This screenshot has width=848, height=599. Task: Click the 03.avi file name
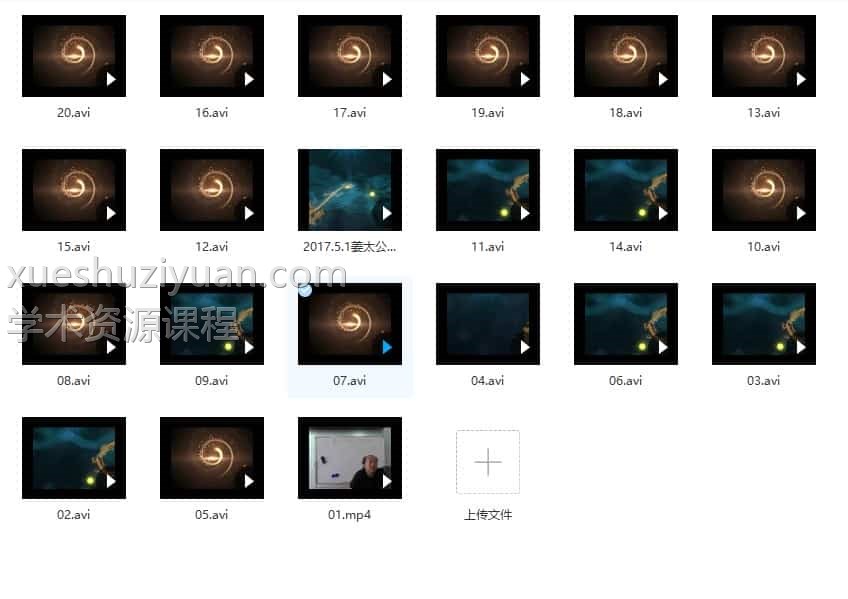pyautogui.click(x=763, y=381)
